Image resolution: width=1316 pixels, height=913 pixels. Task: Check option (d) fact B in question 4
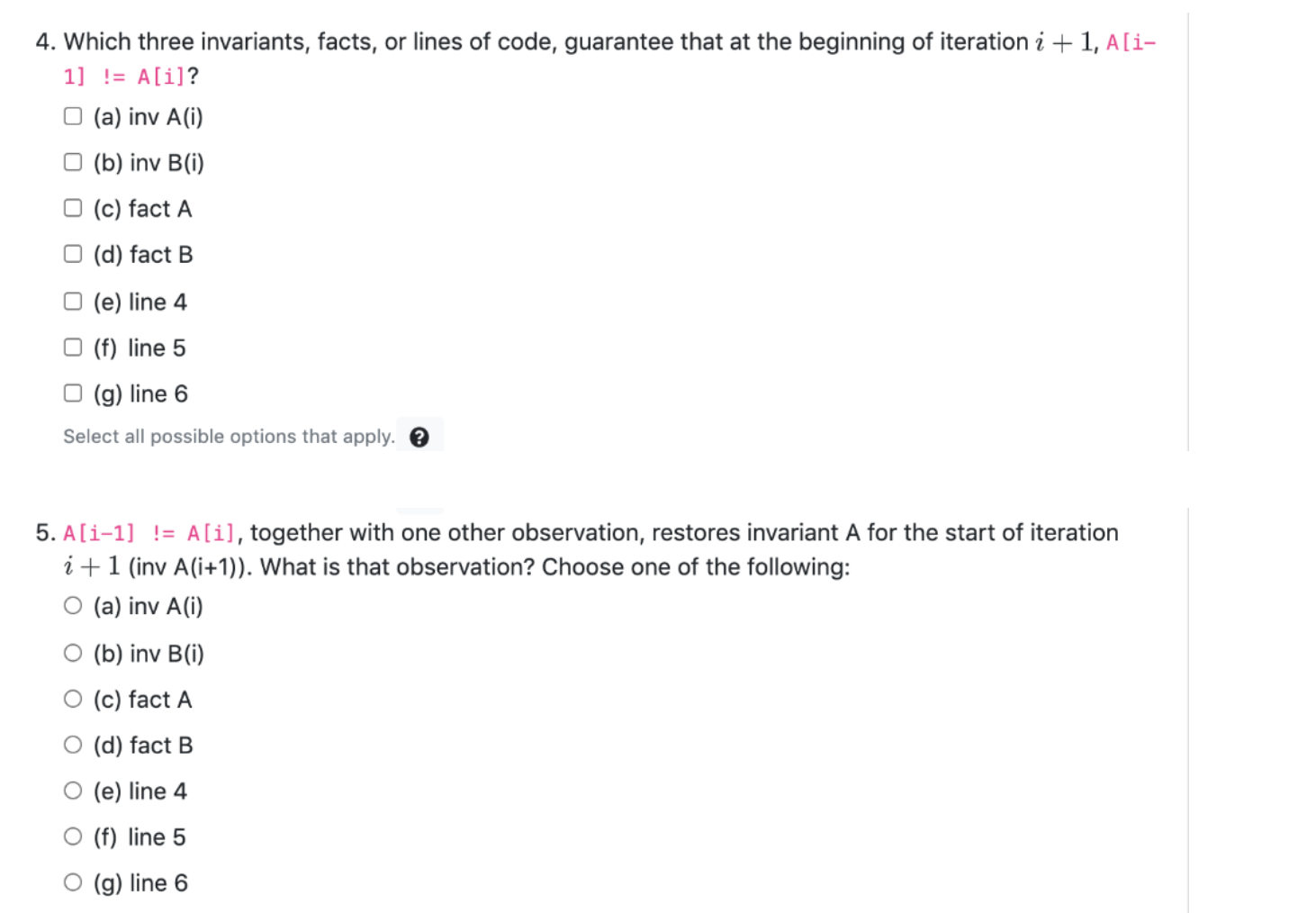tap(72, 253)
